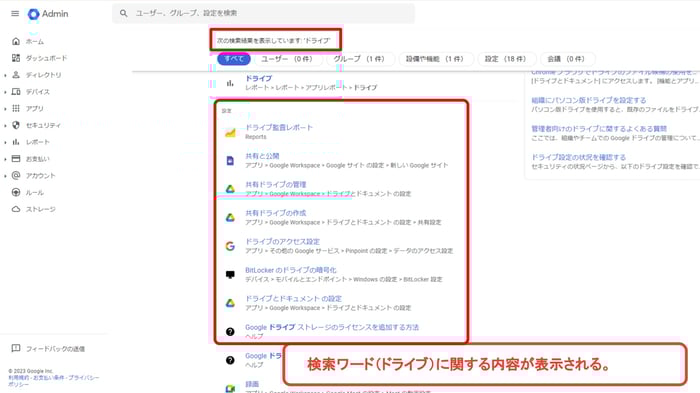Click monitor icon beside BitLocker result
This screenshot has width=700, height=393.
pyautogui.click(x=230, y=275)
